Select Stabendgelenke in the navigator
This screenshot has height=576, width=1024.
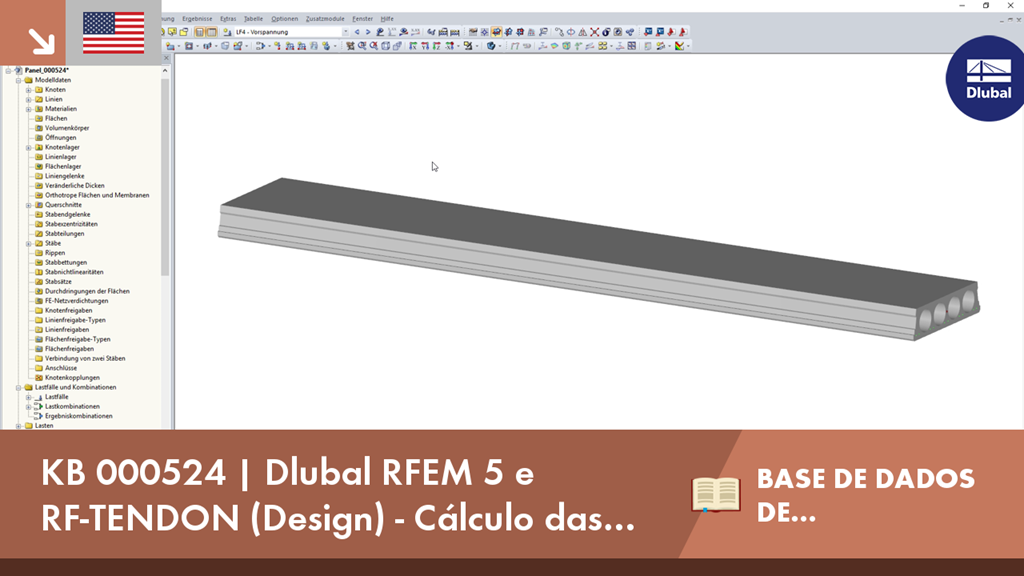pyautogui.click(x=68, y=214)
